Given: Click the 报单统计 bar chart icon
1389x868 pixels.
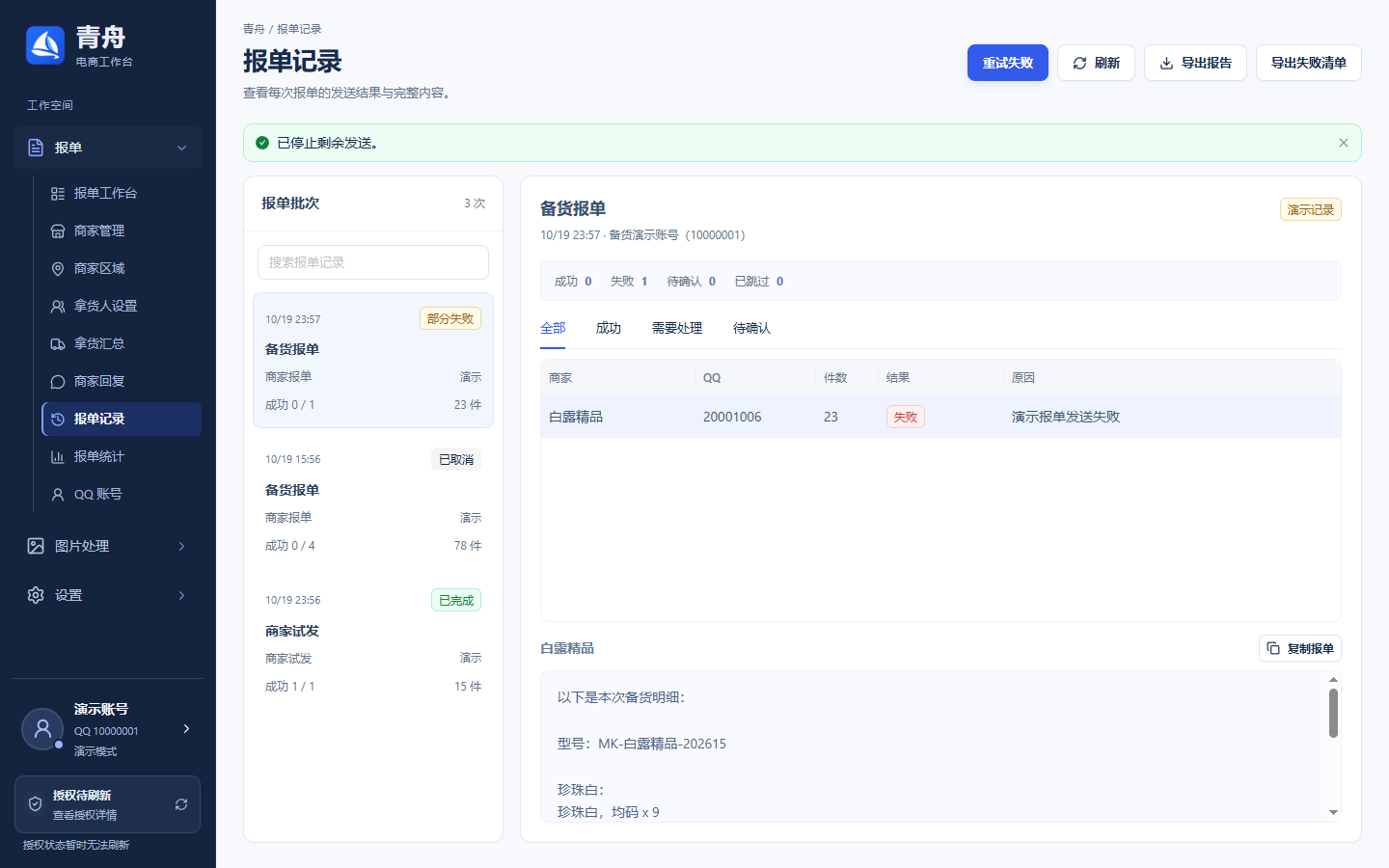Looking at the screenshot, I should (x=58, y=456).
